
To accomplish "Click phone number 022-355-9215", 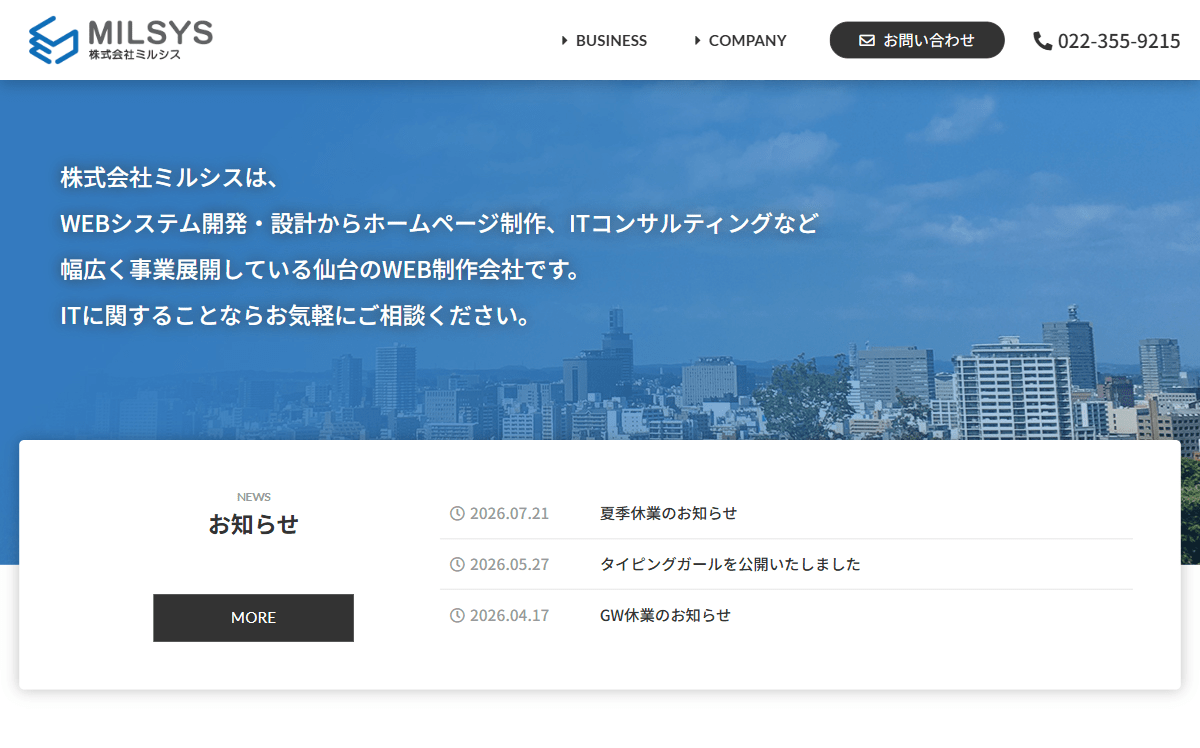I will point(1119,41).
